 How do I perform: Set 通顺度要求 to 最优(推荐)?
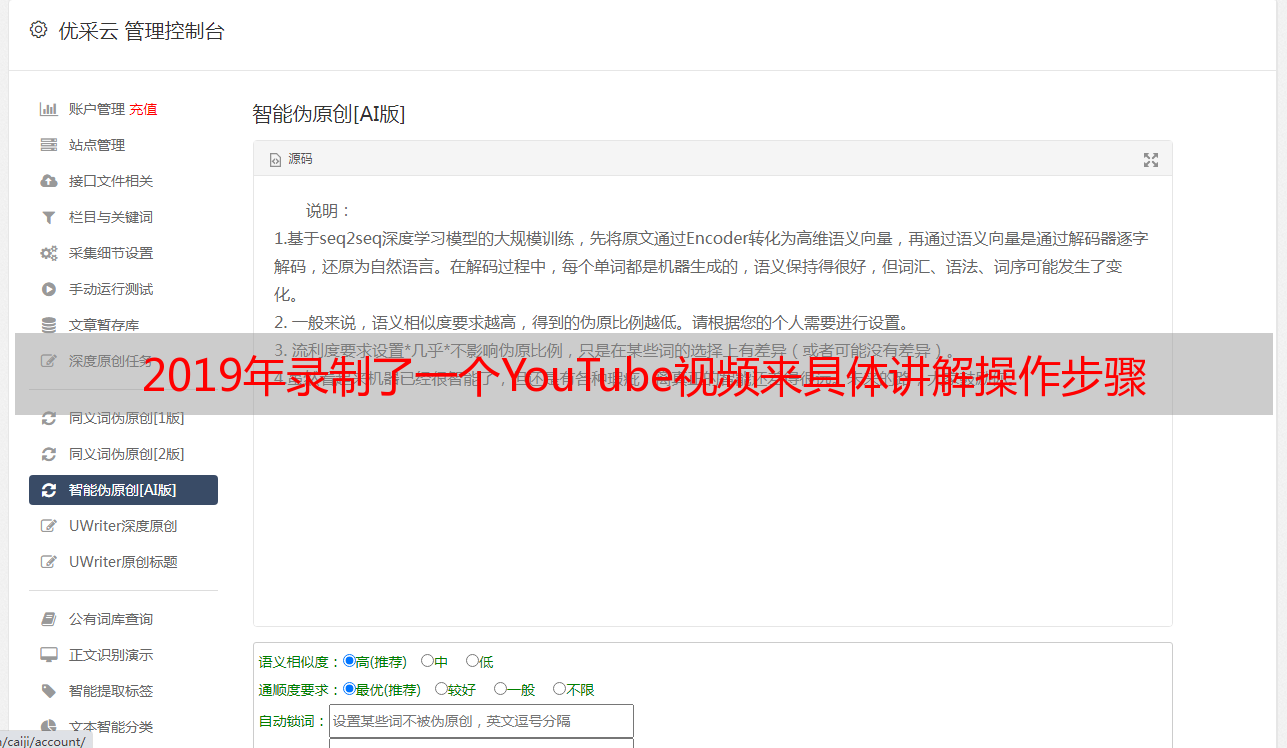tap(349, 689)
